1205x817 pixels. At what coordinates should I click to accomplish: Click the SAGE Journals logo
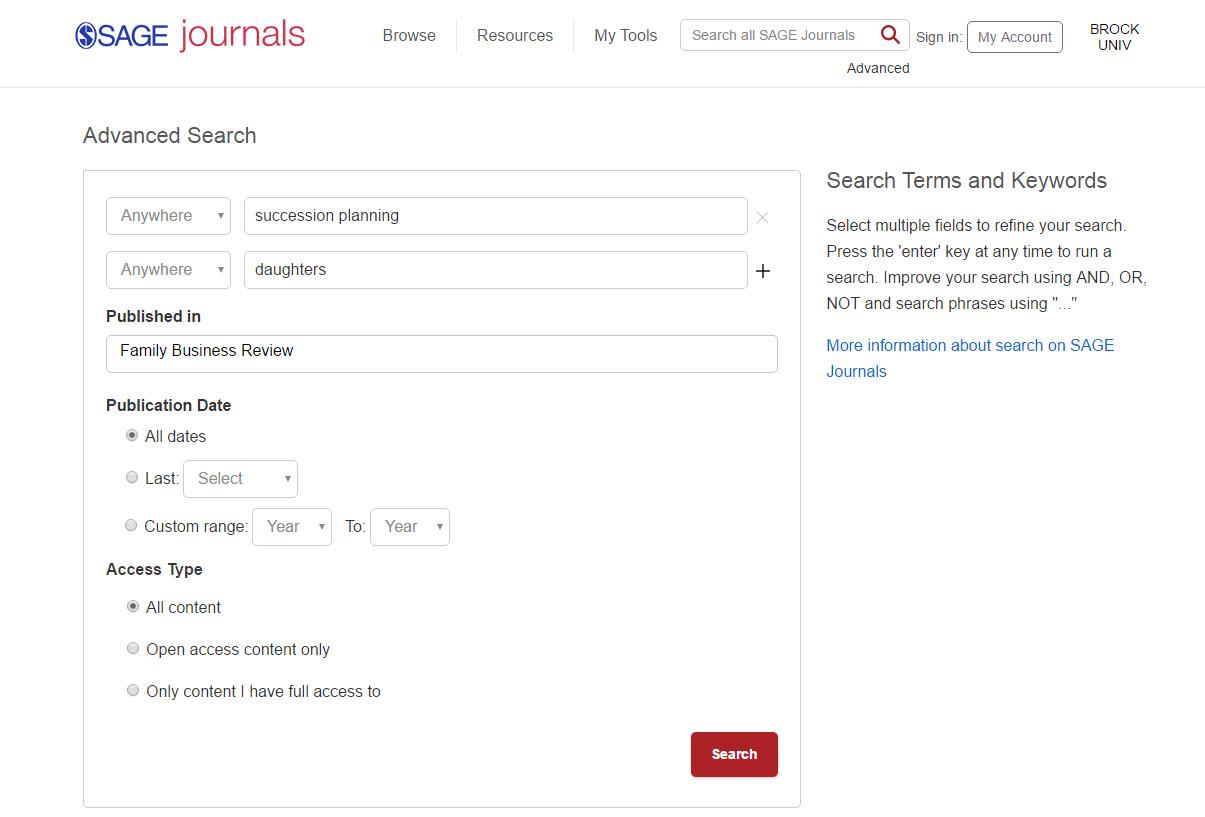tap(190, 33)
